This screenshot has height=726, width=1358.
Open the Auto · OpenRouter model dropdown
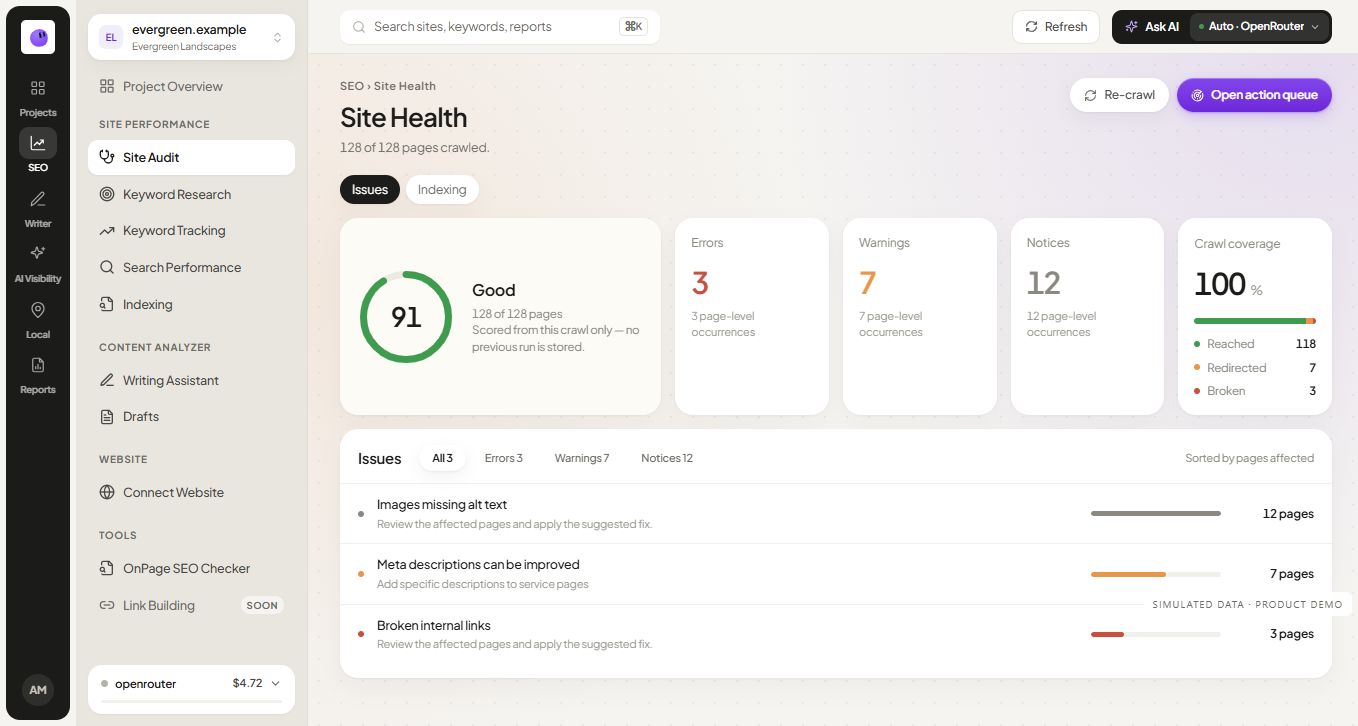click(1260, 27)
